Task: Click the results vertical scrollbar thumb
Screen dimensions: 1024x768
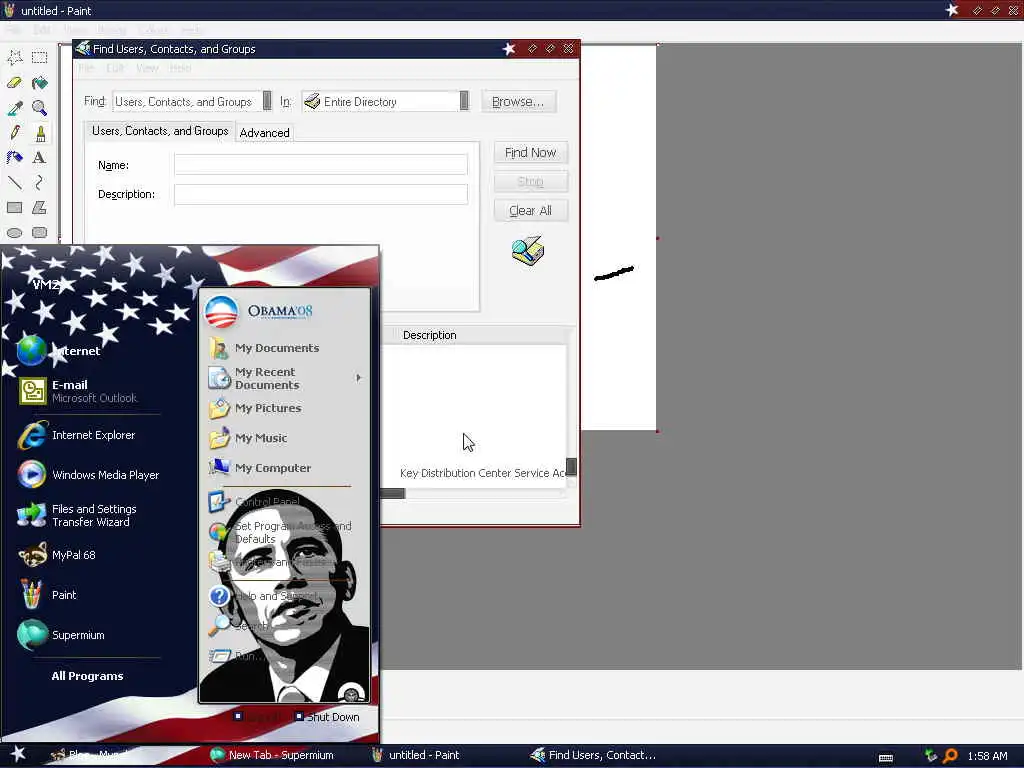Action: [571, 466]
